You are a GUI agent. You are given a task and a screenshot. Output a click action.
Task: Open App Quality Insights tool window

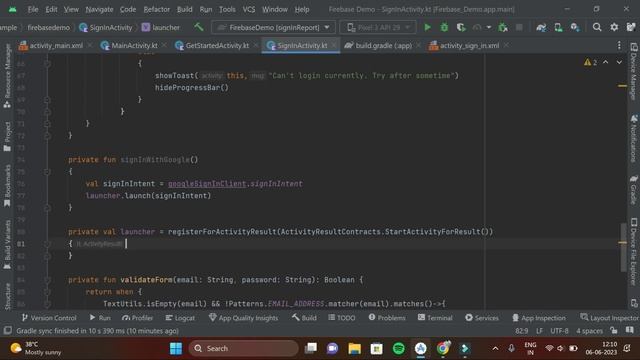243,318
